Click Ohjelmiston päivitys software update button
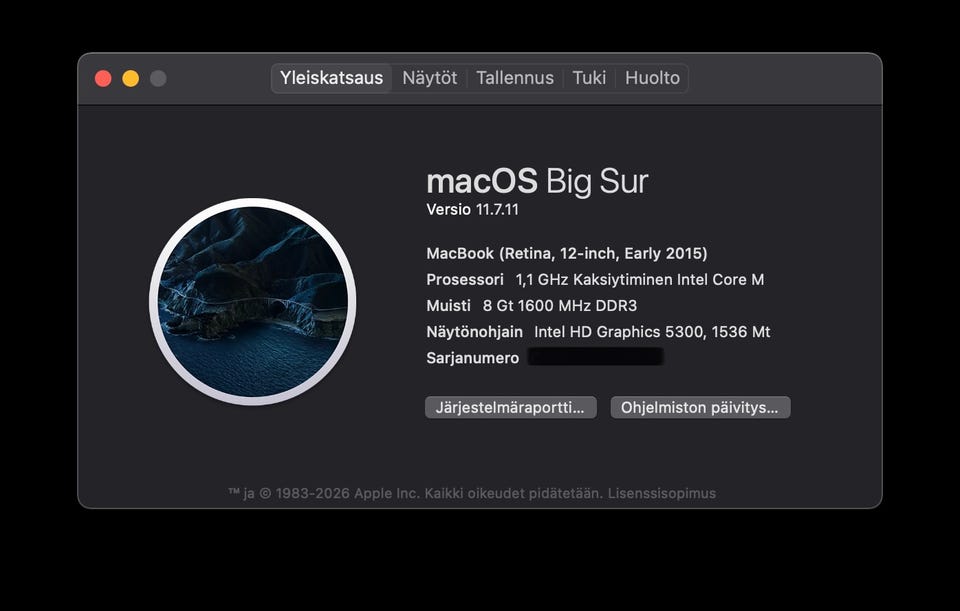This screenshot has width=960, height=611. (x=700, y=408)
